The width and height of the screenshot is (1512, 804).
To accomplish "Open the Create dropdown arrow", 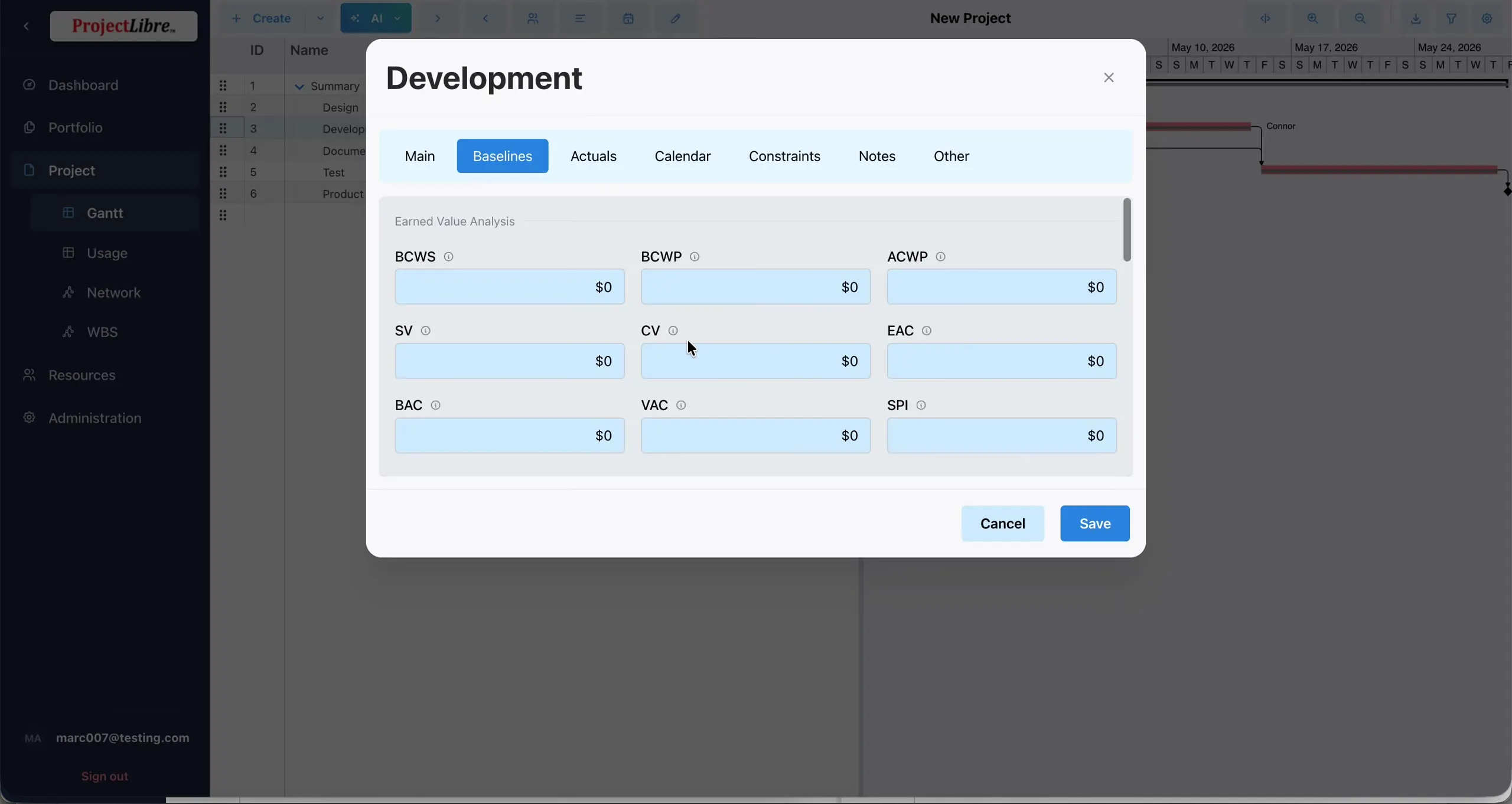I will 320,18.
